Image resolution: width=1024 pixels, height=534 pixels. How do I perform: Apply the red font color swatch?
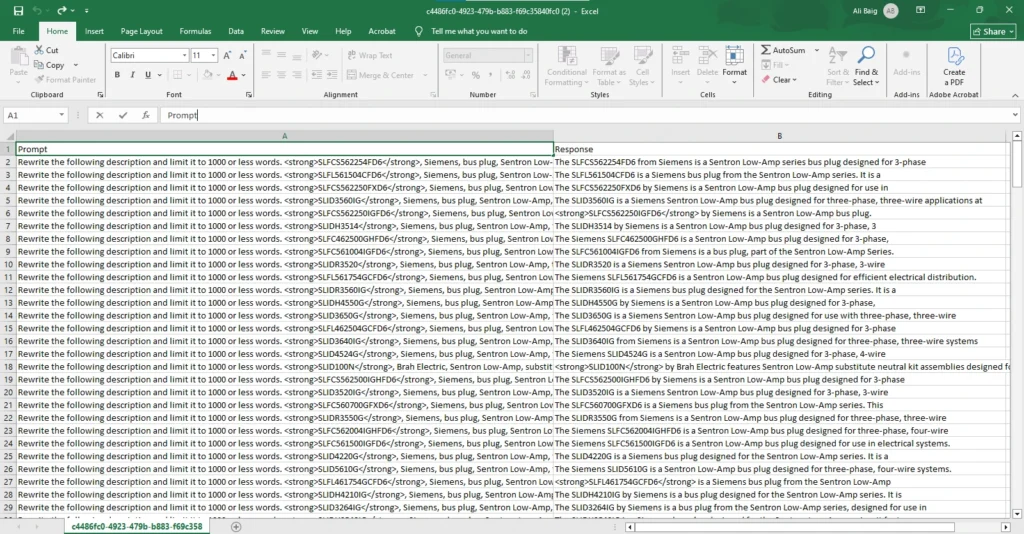tap(232, 75)
